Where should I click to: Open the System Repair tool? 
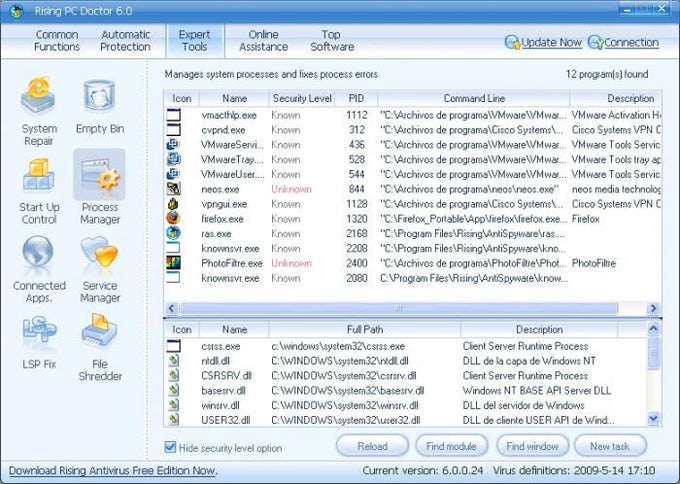pos(38,111)
